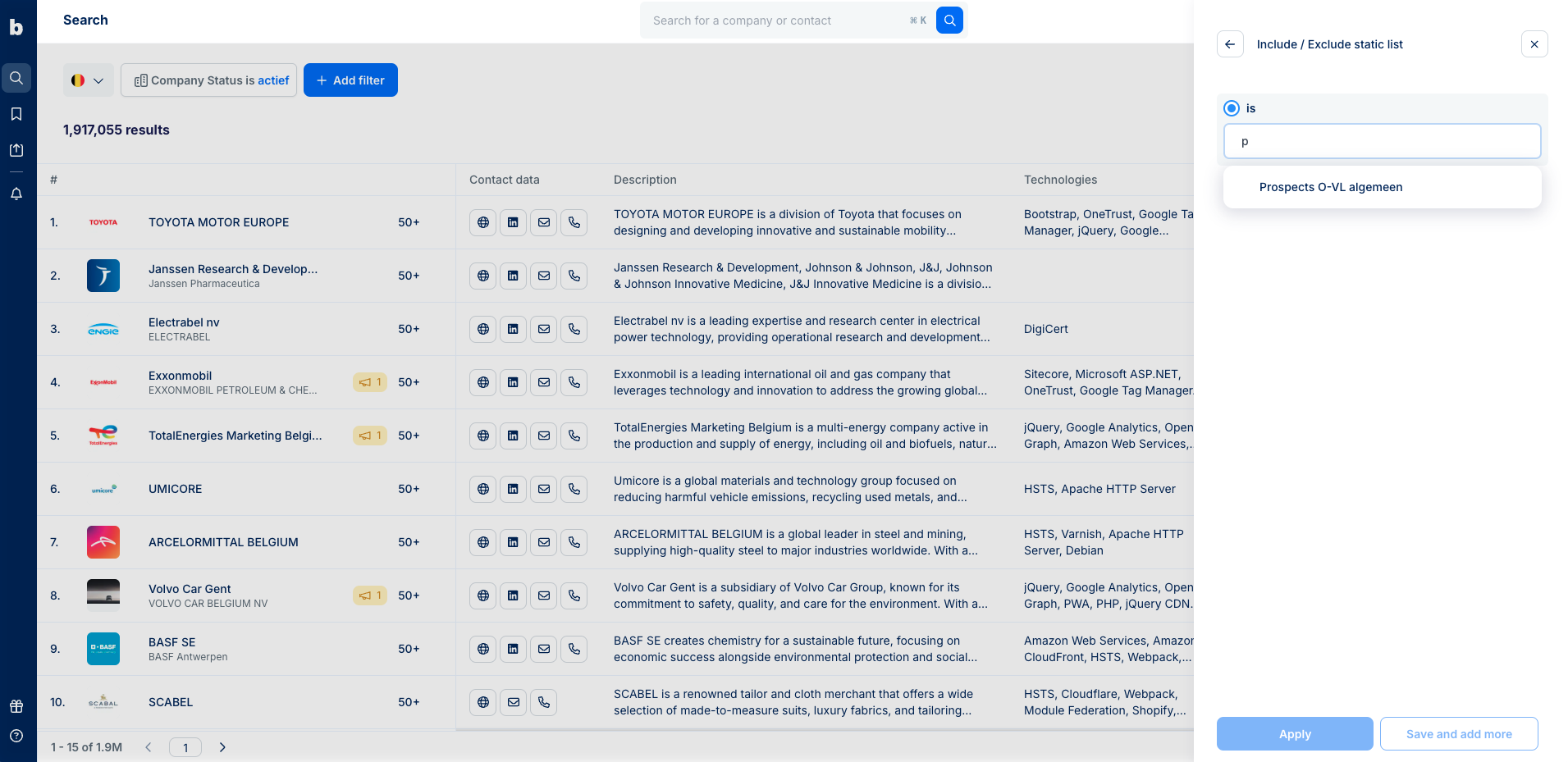
Task: Go back in the static list panel
Action: click(x=1230, y=44)
